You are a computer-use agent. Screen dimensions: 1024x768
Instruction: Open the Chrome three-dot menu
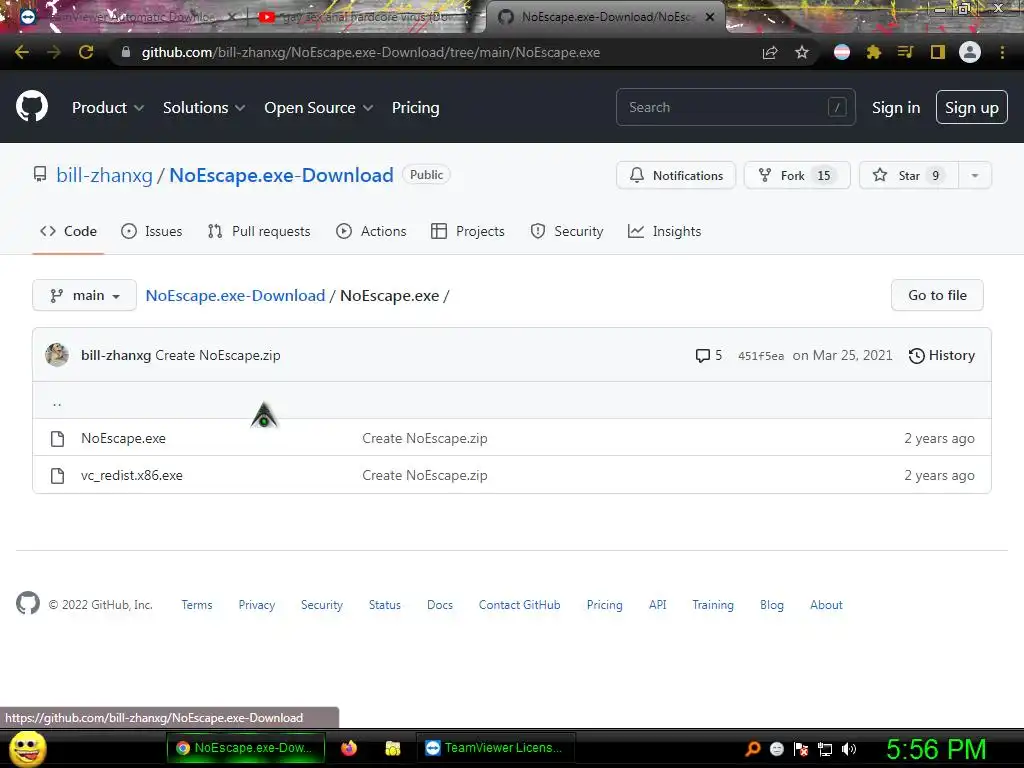point(1002,52)
